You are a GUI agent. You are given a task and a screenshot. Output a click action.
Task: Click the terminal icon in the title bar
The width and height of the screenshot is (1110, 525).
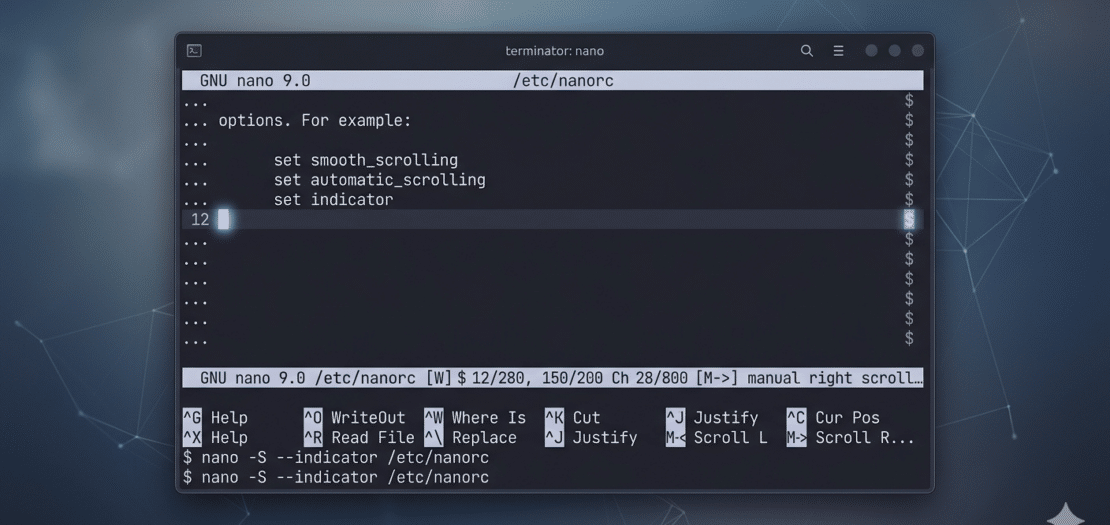(x=194, y=51)
